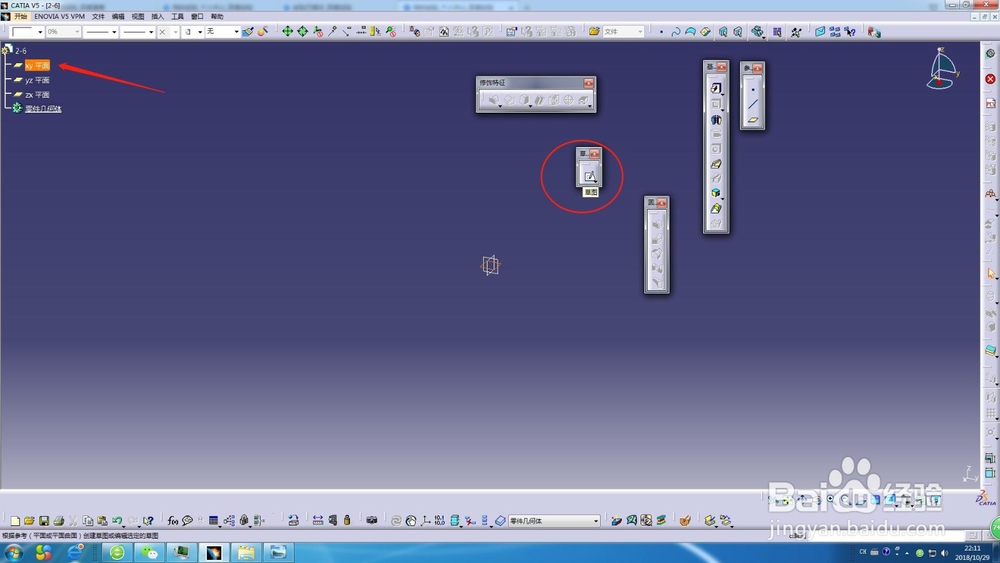This screenshot has width=1000, height=563.
Task: Open the graphic color dropdown
Action: click(x=27, y=32)
